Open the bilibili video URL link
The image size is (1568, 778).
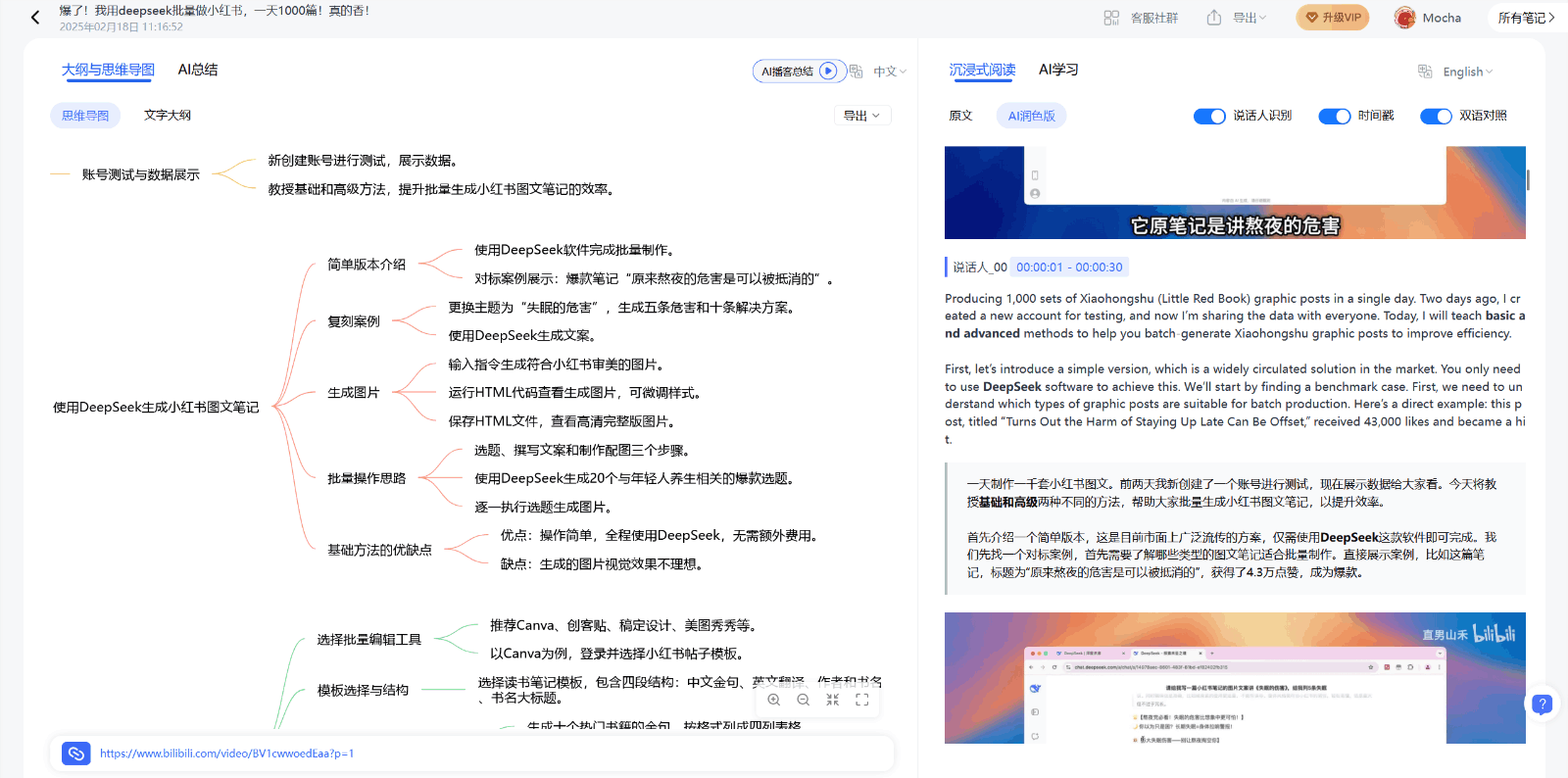pos(227,754)
